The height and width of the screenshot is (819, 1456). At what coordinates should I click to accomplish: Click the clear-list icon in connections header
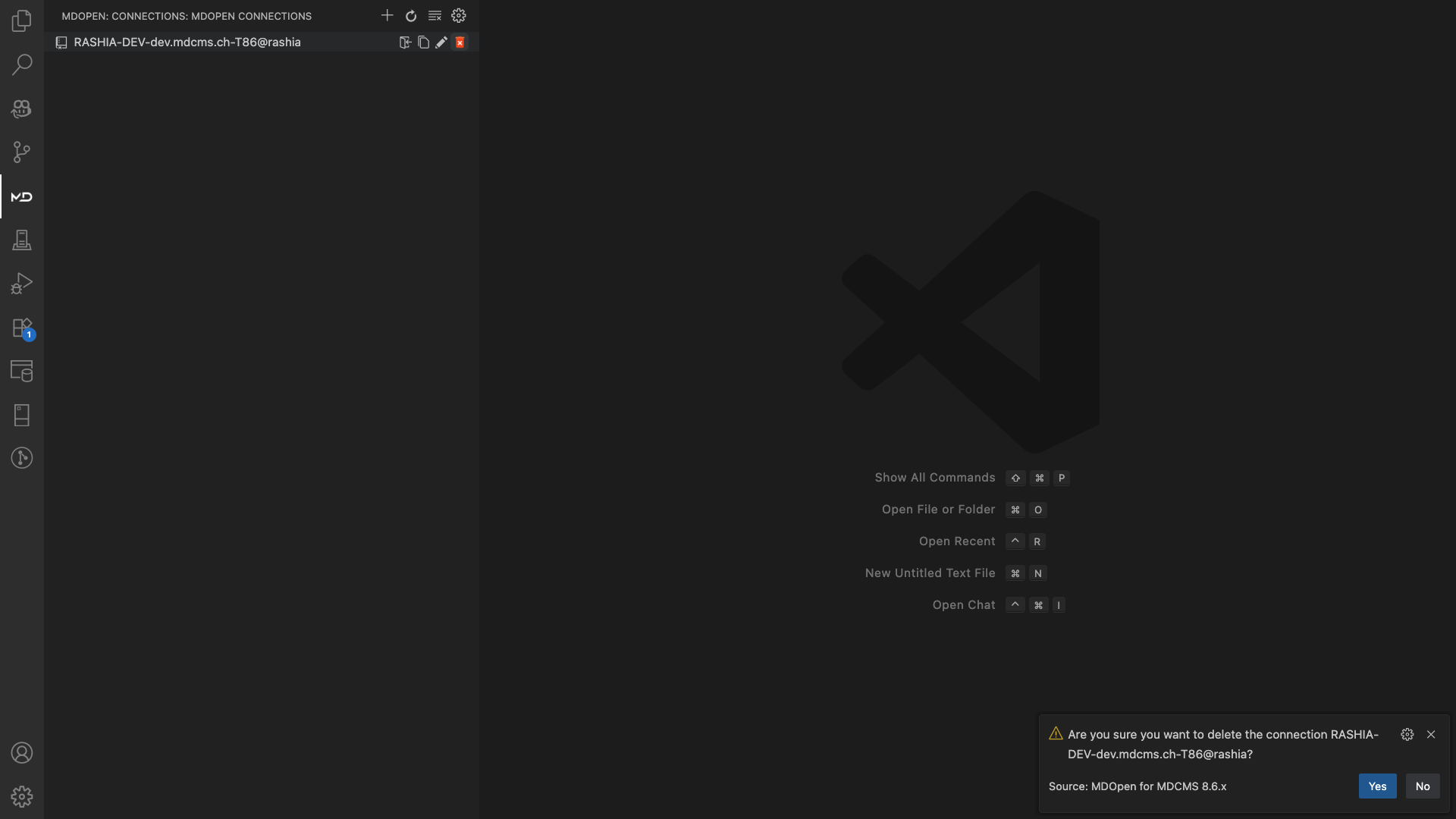coord(435,15)
